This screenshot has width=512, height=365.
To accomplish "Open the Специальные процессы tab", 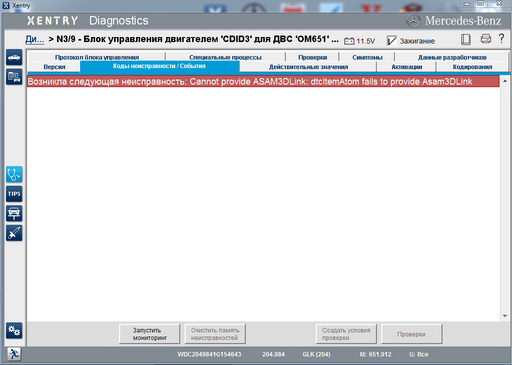I will pyautogui.click(x=225, y=57).
